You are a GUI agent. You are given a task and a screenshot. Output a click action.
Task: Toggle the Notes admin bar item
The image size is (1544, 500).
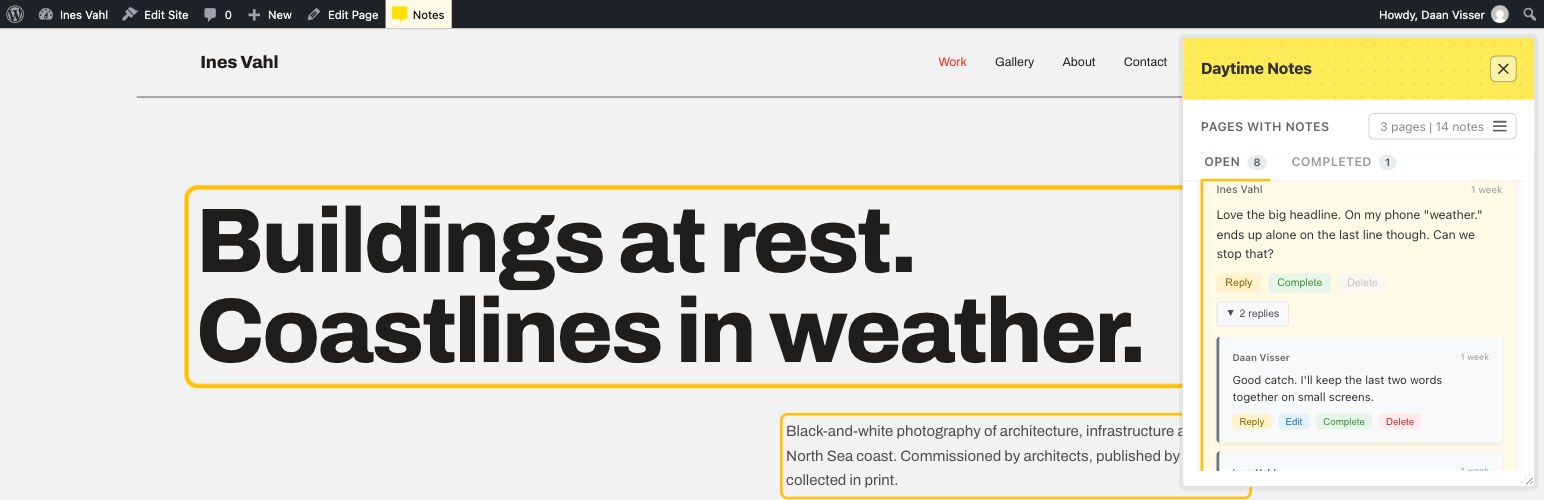coord(418,14)
